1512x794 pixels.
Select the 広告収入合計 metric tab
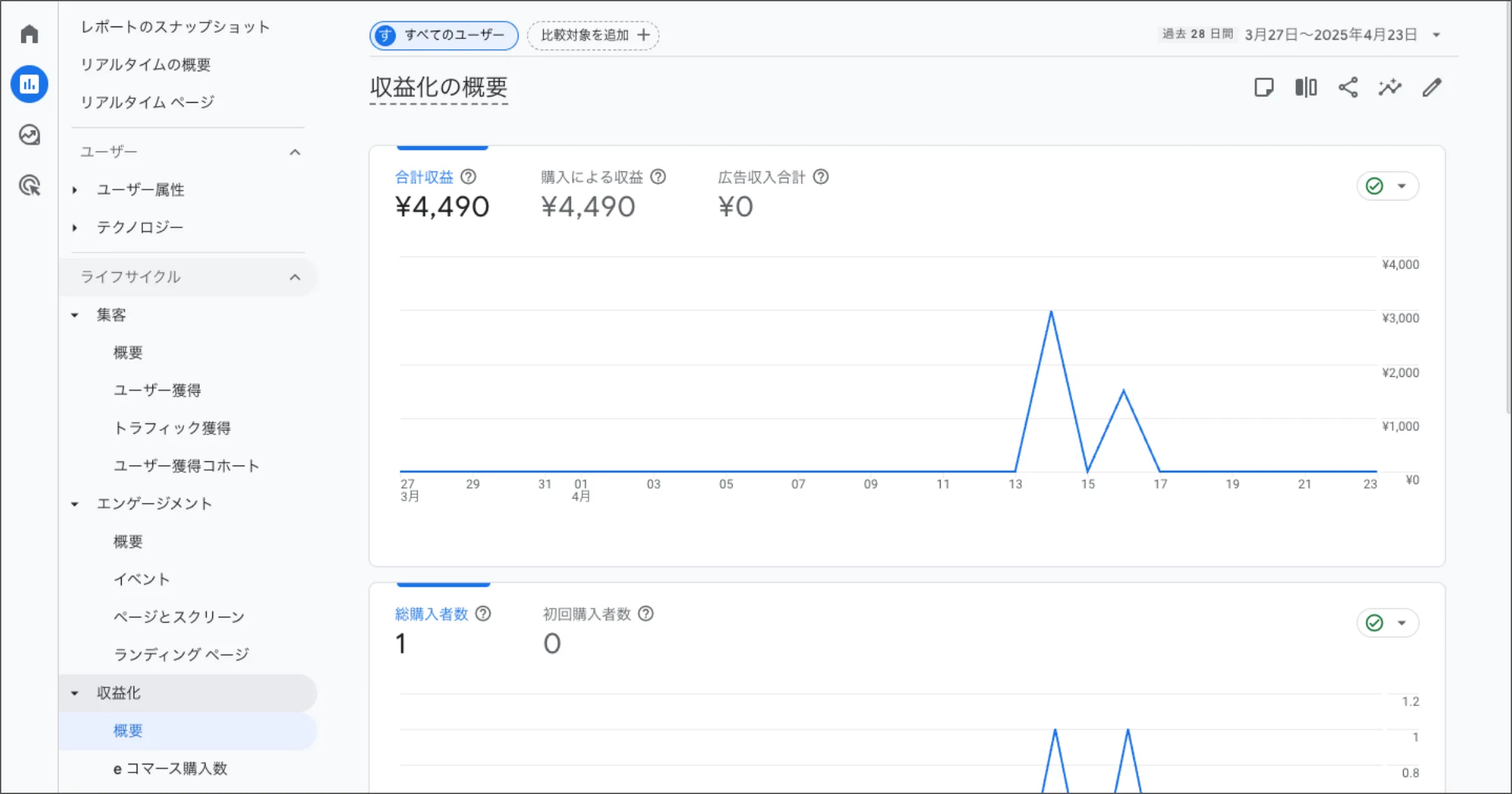(773, 194)
